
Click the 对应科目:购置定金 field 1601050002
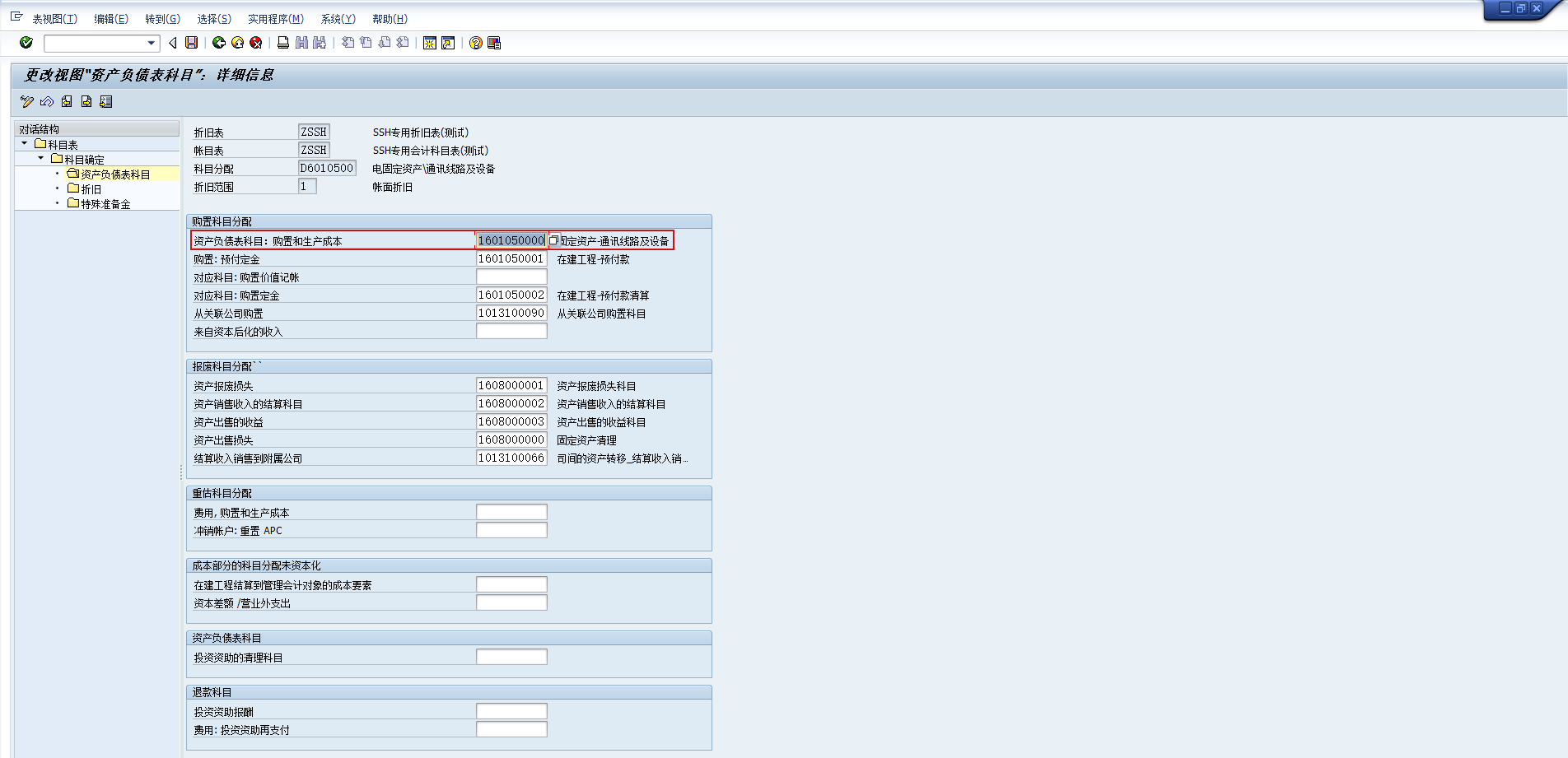[511, 295]
